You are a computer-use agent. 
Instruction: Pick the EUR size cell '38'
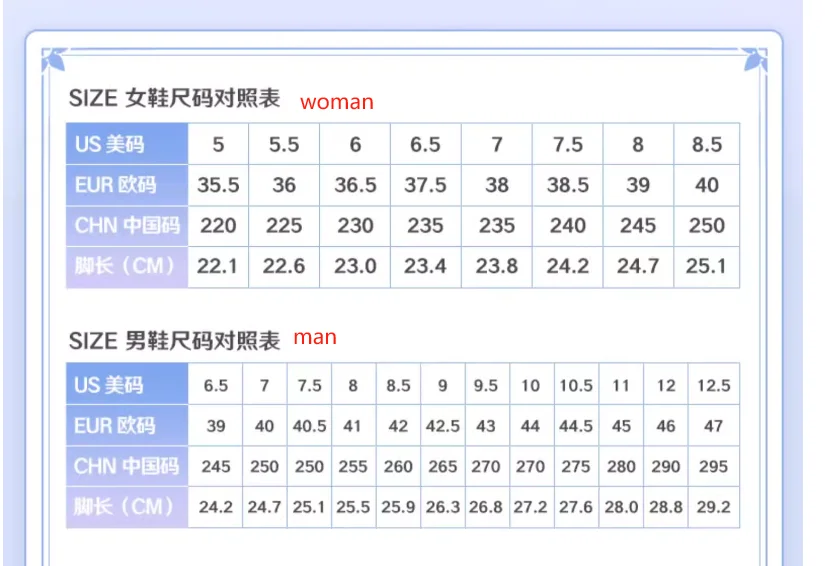click(x=497, y=185)
